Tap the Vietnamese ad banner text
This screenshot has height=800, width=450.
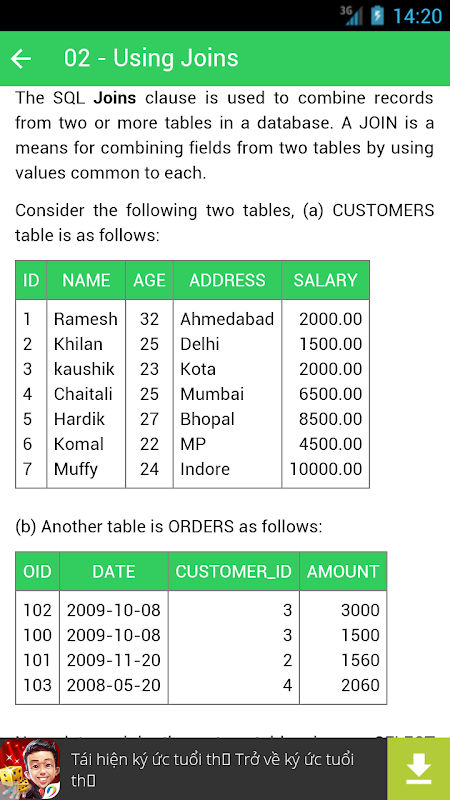(212, 769)
